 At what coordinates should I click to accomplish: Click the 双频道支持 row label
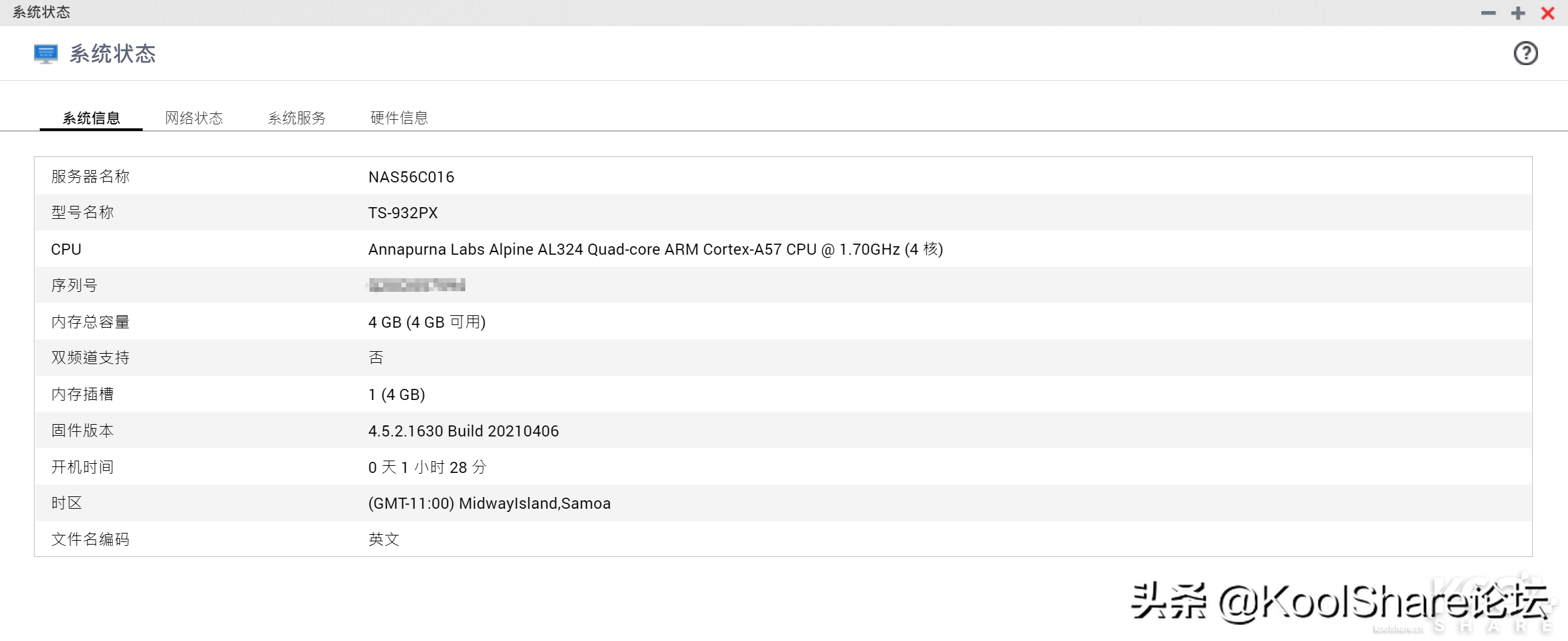90,358
